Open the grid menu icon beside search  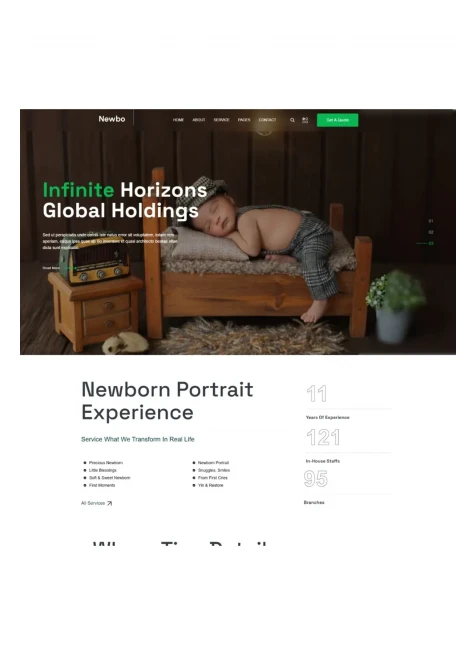[305, 120]
